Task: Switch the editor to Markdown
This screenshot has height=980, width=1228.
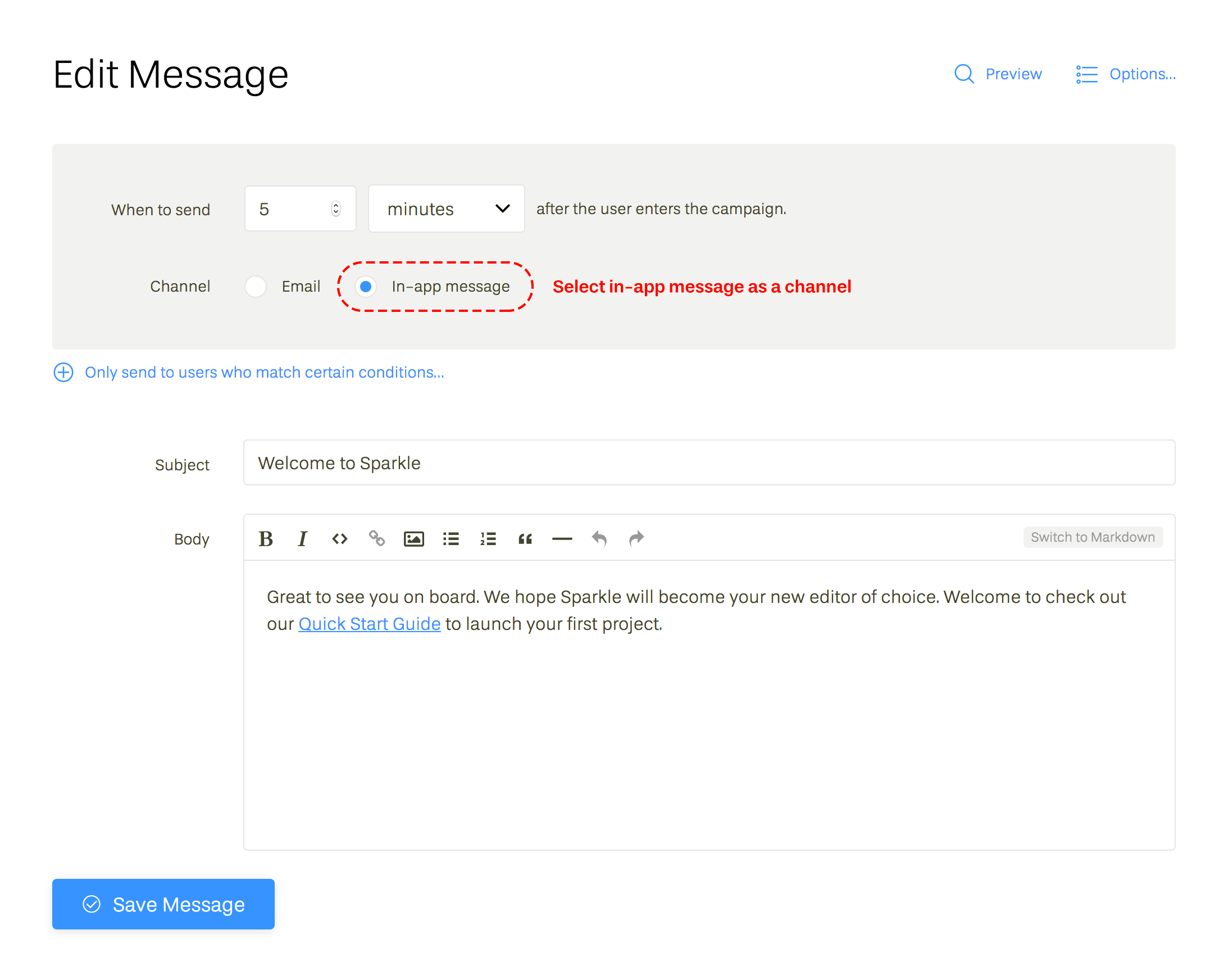Action: [1093, 537]
